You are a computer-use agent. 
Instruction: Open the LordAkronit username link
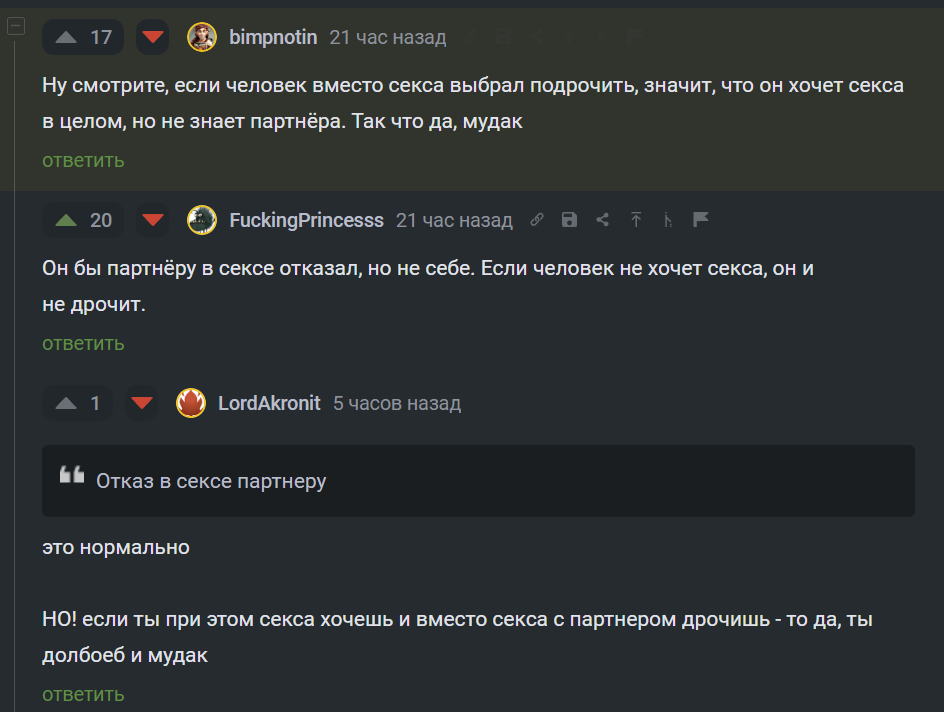(x=269, y=403)
